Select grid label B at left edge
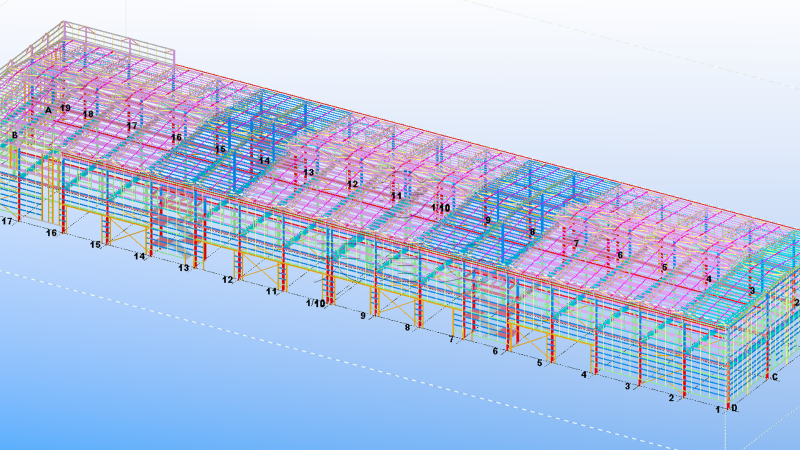Screen dimensions: 800x450 point(14,135)
